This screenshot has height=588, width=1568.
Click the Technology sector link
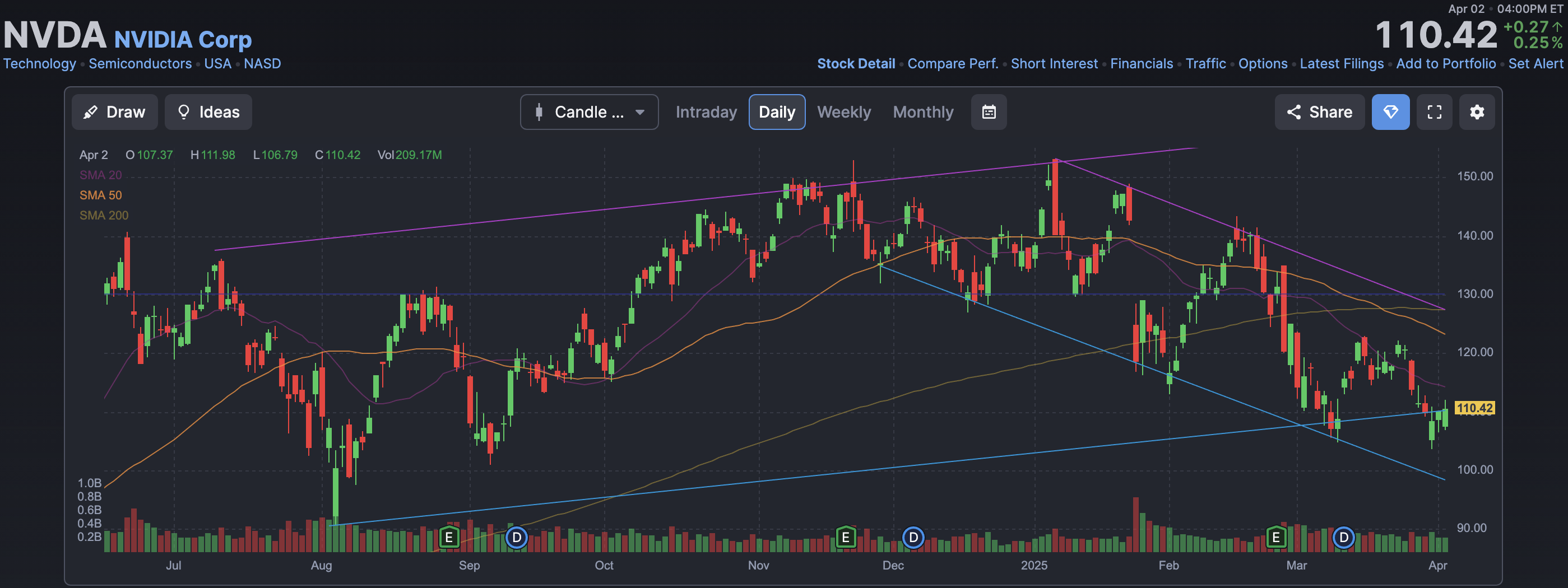click(x=40, y=64)
